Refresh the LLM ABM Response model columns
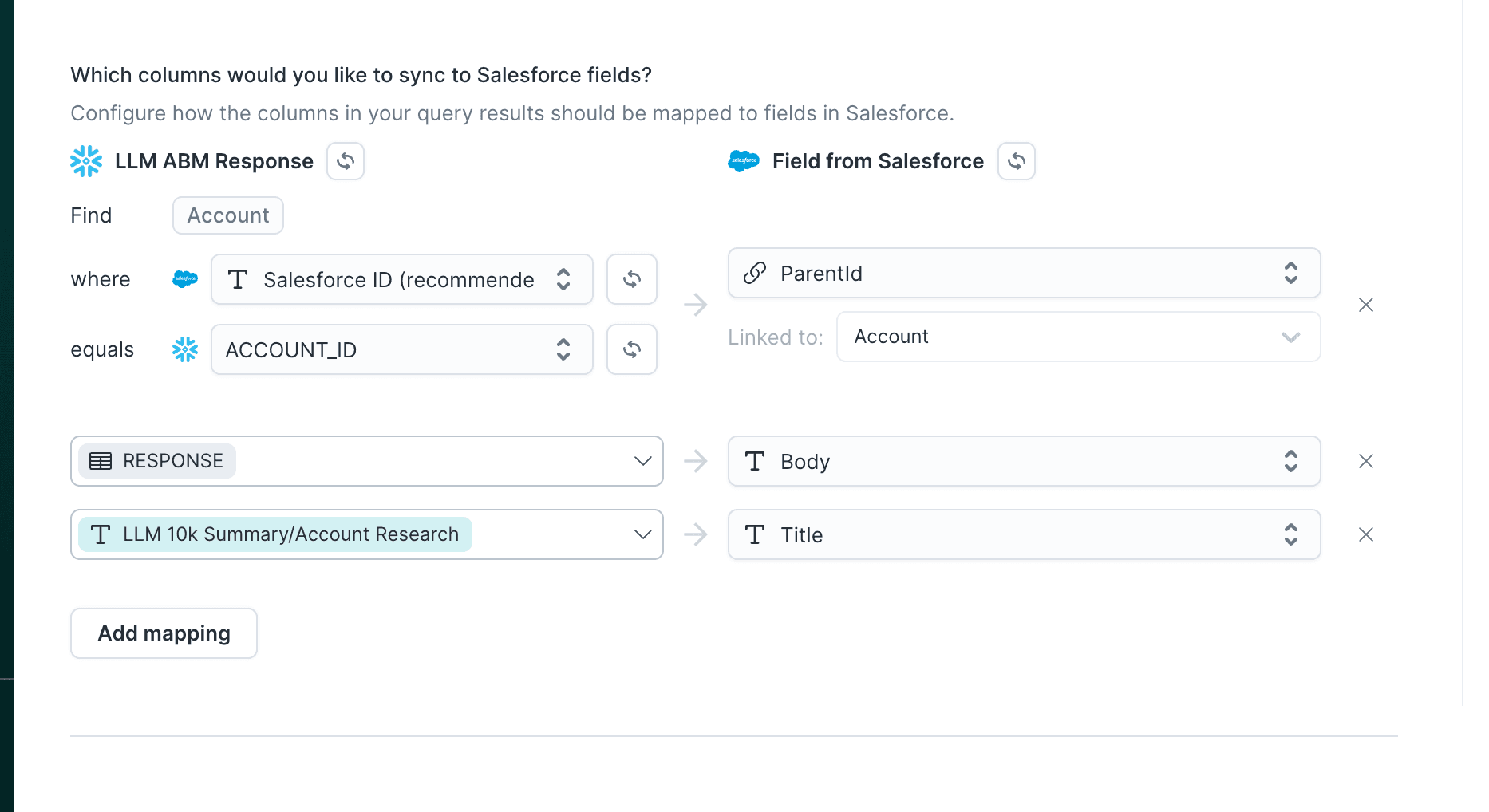This screenshot has height=812, width=1489. 345,160
